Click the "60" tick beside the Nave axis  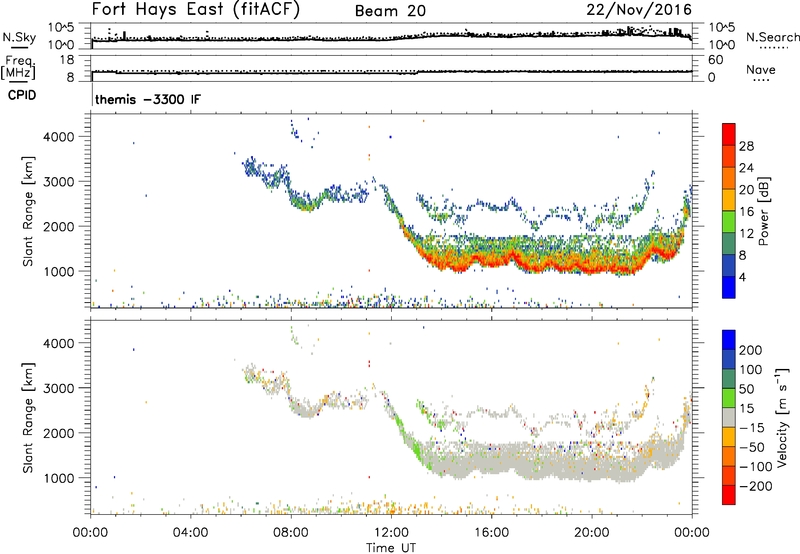716,60
